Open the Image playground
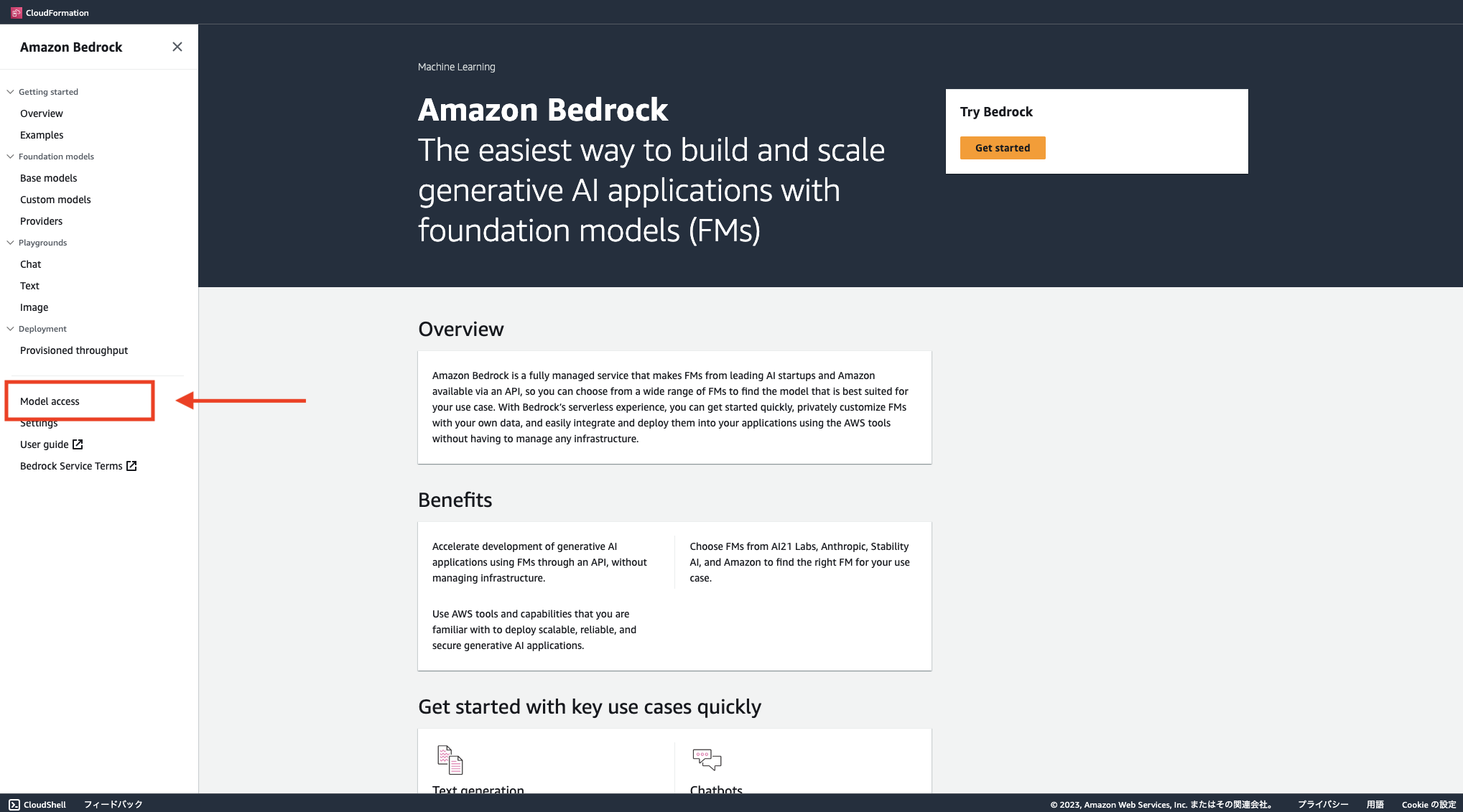Viewport: 1463px width, 812px height. click(x=34, y=307)
